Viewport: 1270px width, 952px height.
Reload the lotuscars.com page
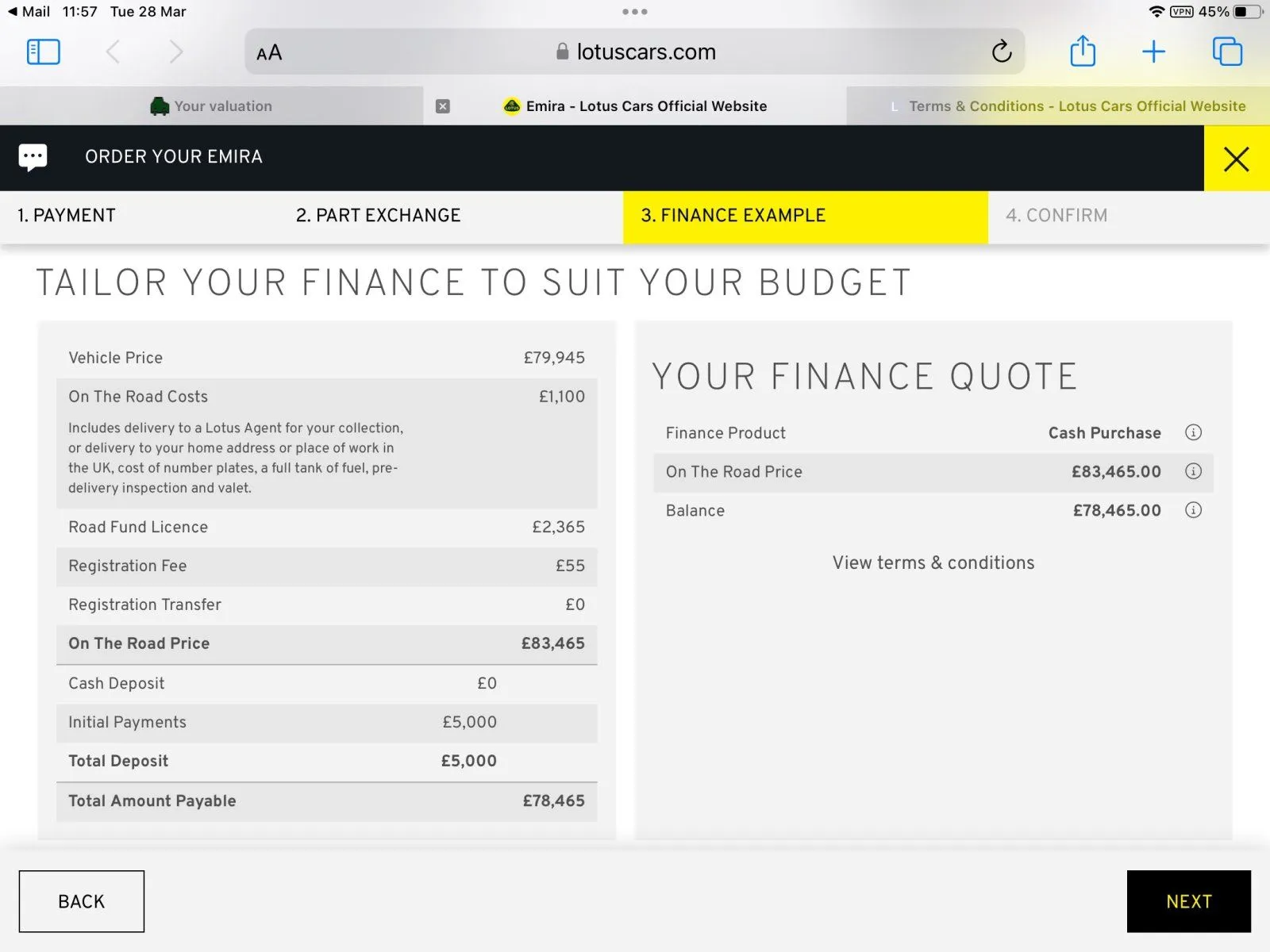1001,52
